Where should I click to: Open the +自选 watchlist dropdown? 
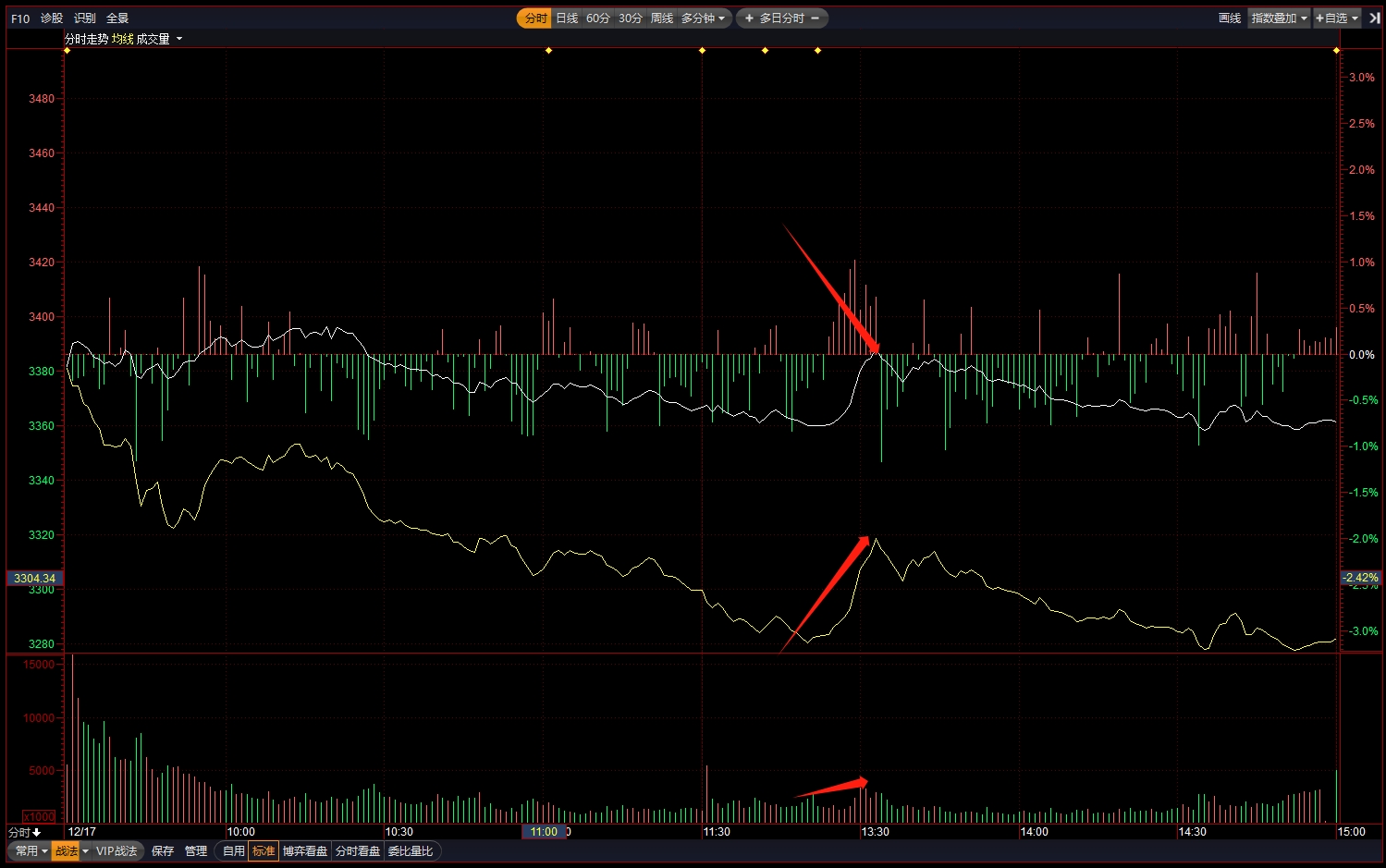1337,18
